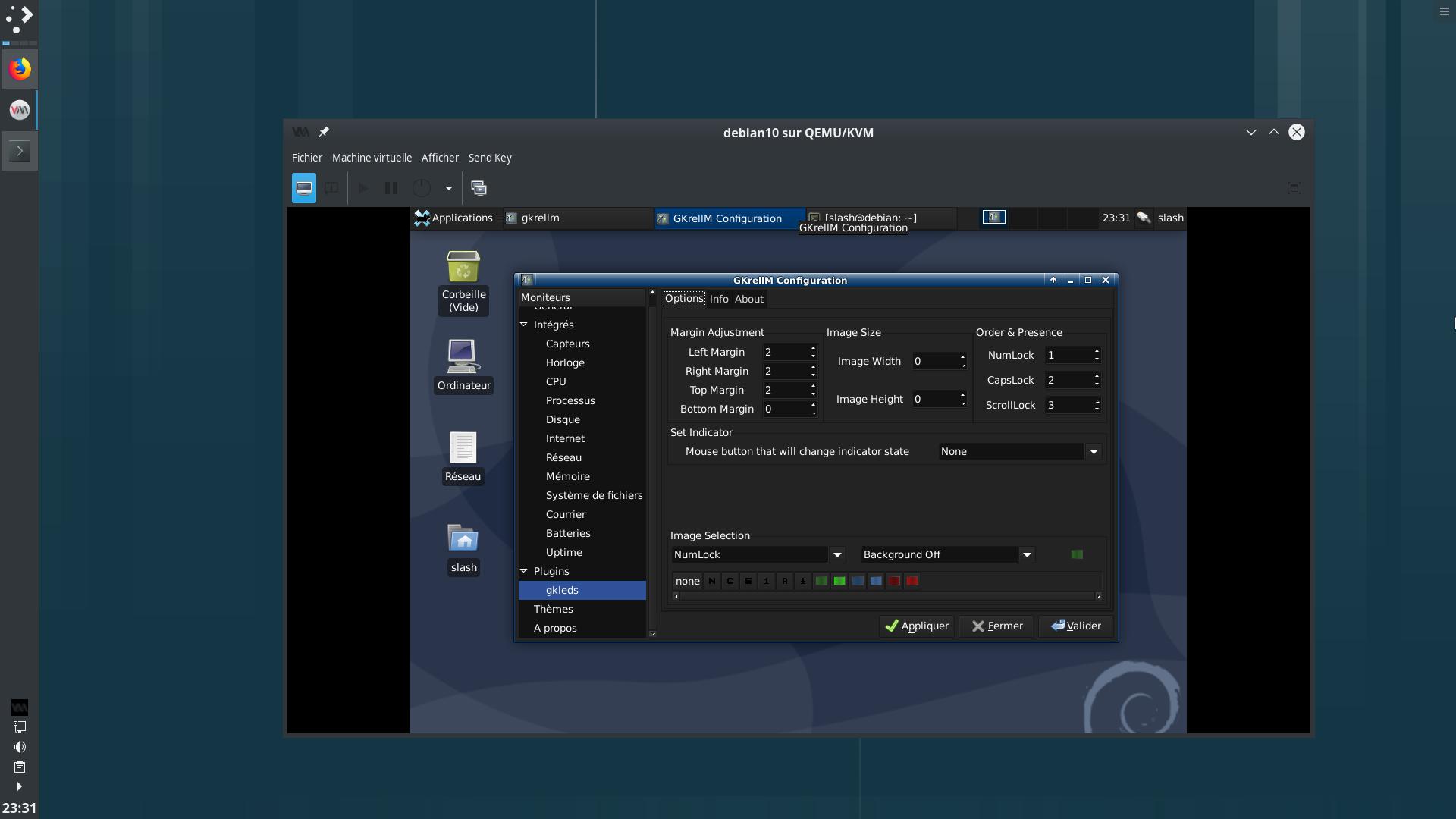Pick the bright red LED image

click(x=912, y=581)
